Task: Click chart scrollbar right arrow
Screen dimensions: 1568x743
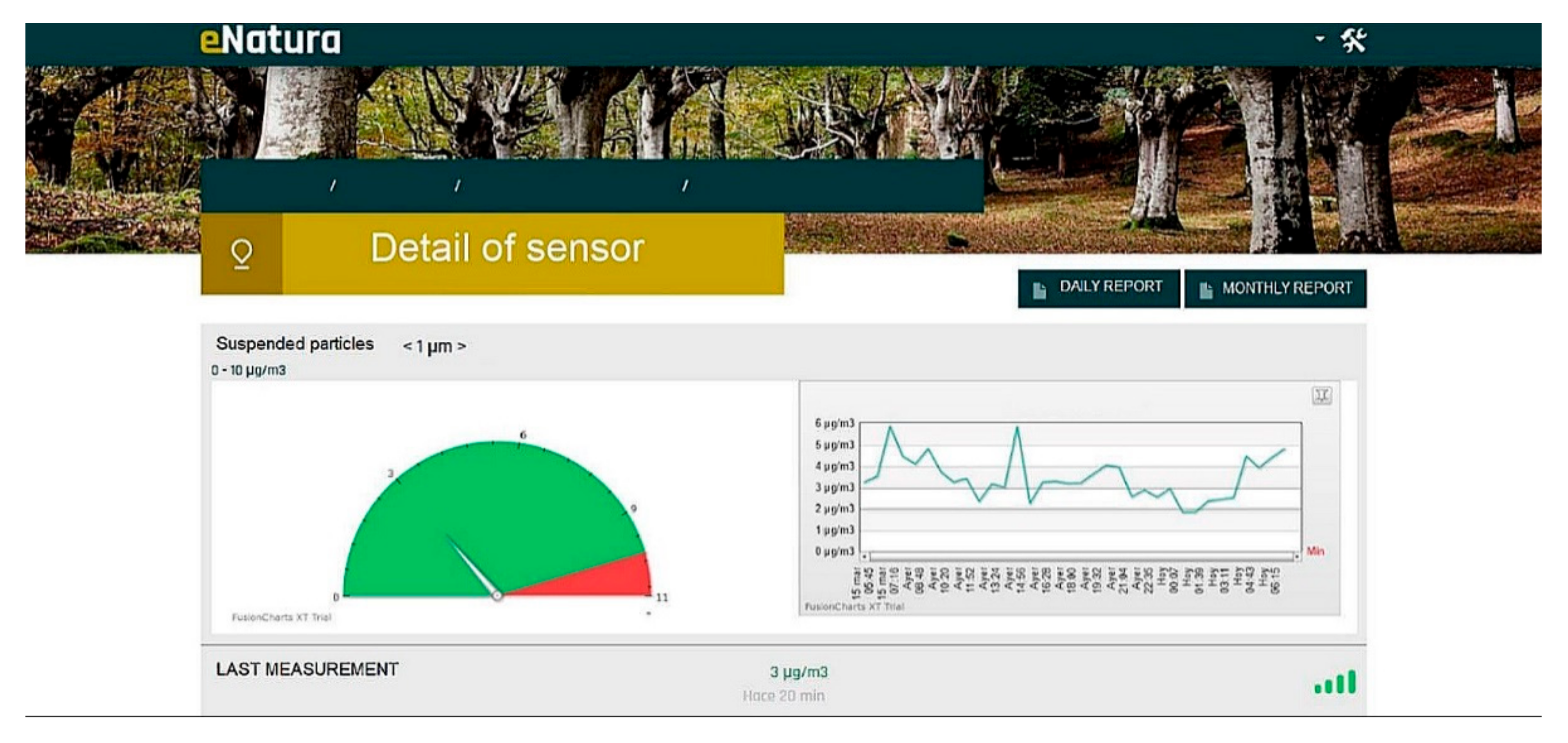Action: point(1297,556)
